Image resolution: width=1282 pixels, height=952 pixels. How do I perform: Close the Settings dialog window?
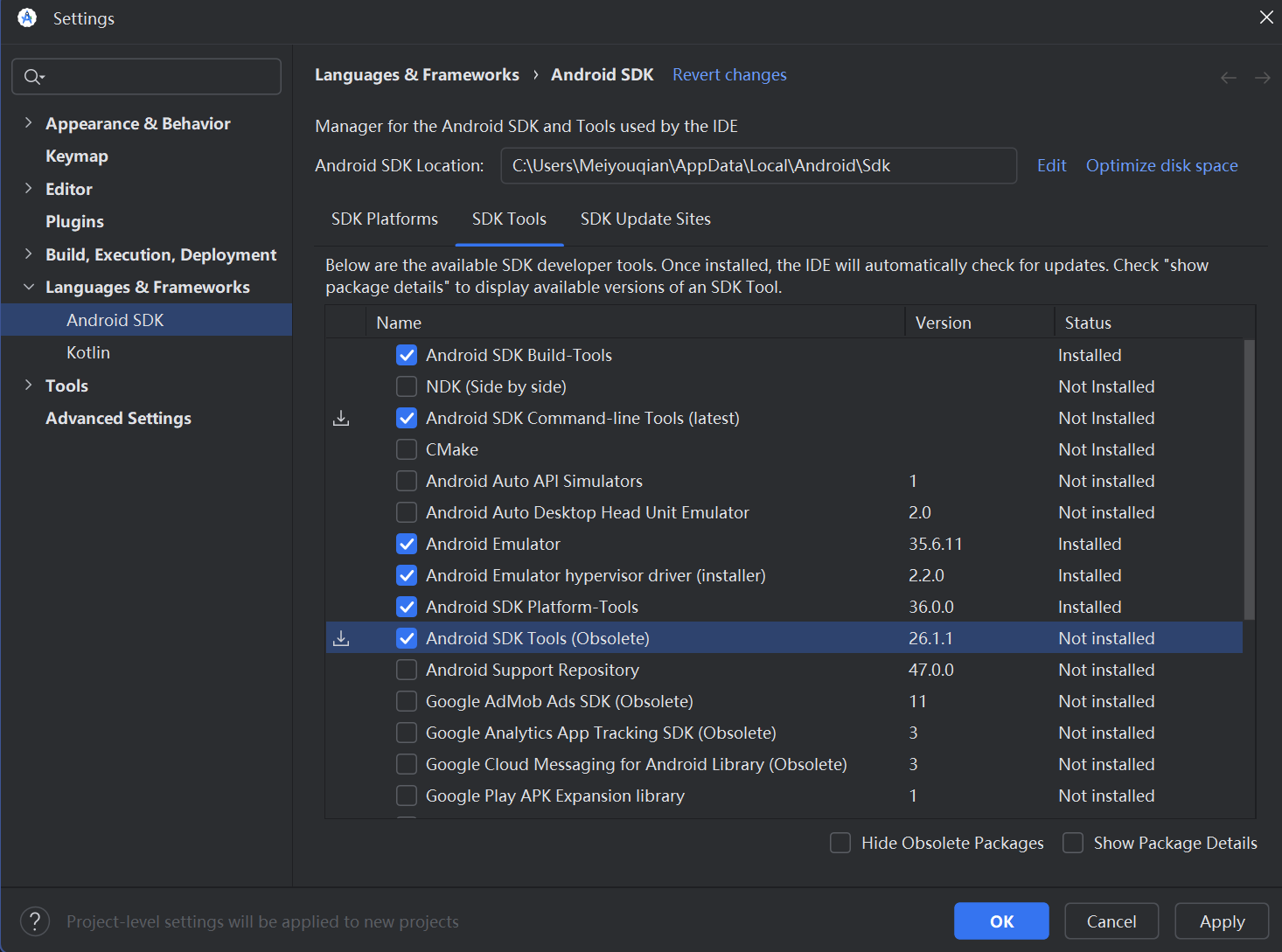click(x=1265, y=17)
